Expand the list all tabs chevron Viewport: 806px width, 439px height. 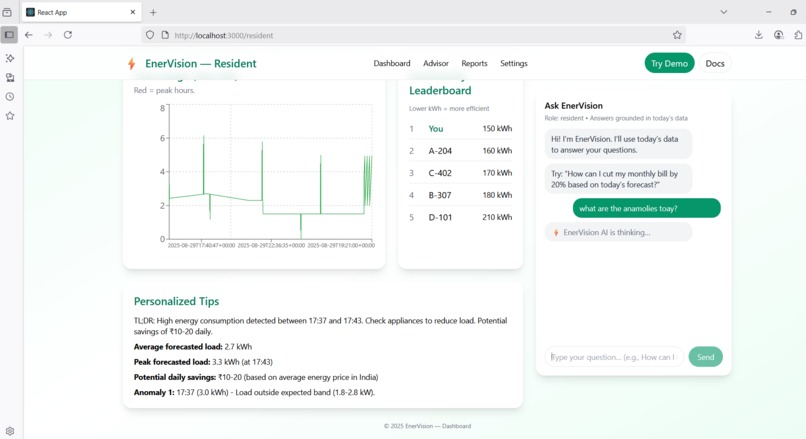(x=724, y=12)
